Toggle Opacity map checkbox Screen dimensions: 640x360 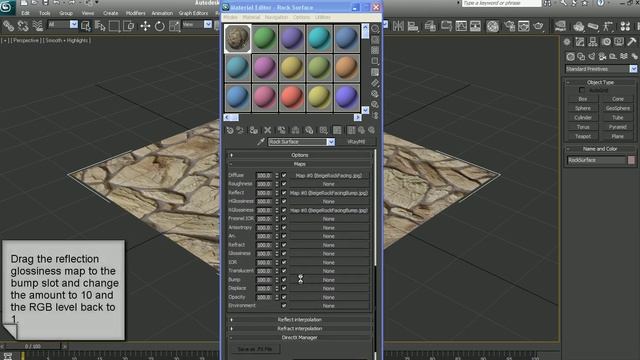[284, 297]
